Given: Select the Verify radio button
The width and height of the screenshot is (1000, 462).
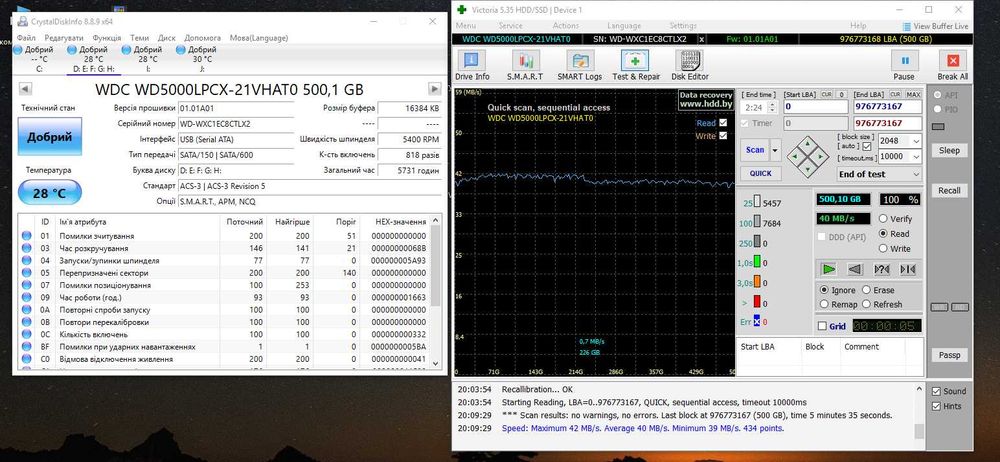Looking at the screenshot, I should (883, 218).
